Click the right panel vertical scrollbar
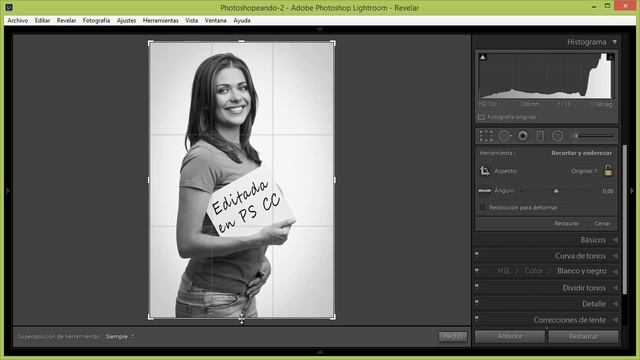Screen dimensions: 640x360 (x=624, y=220)
